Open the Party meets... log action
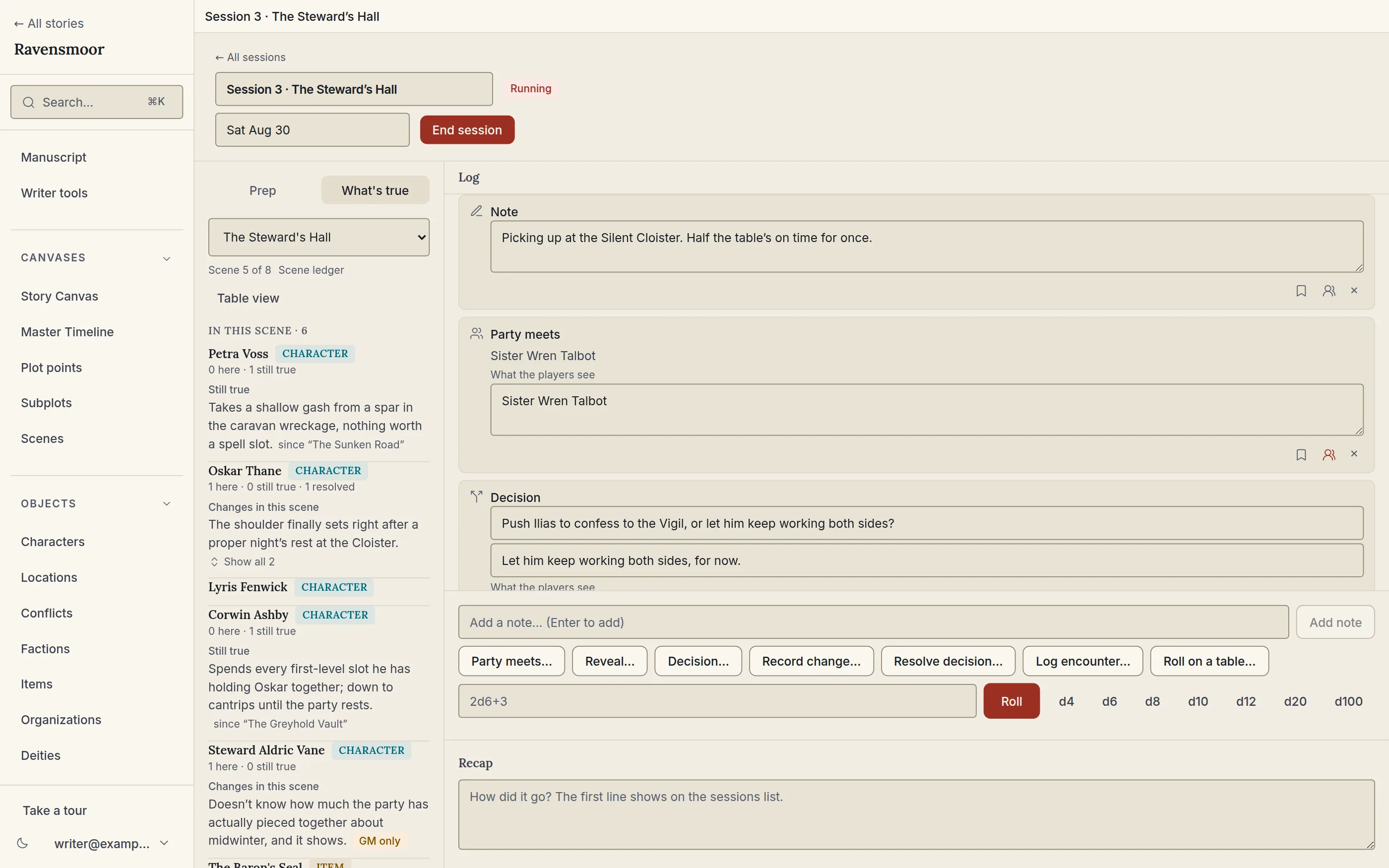Image resolution: width=1389 pixels, height=868 pixels. click(511, 661)
